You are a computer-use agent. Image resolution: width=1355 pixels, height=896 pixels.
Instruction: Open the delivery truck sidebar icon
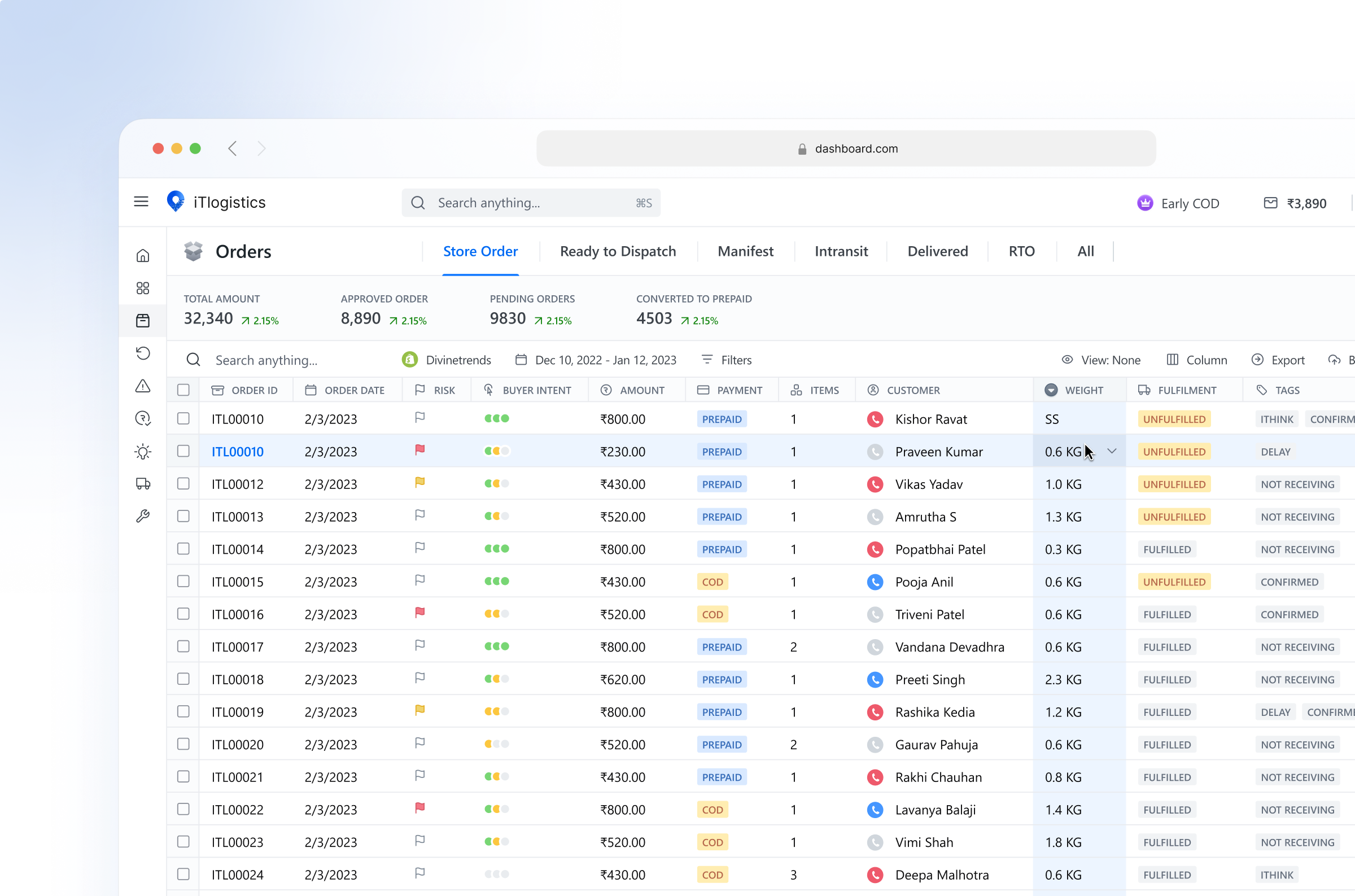(x=143, y=484)
